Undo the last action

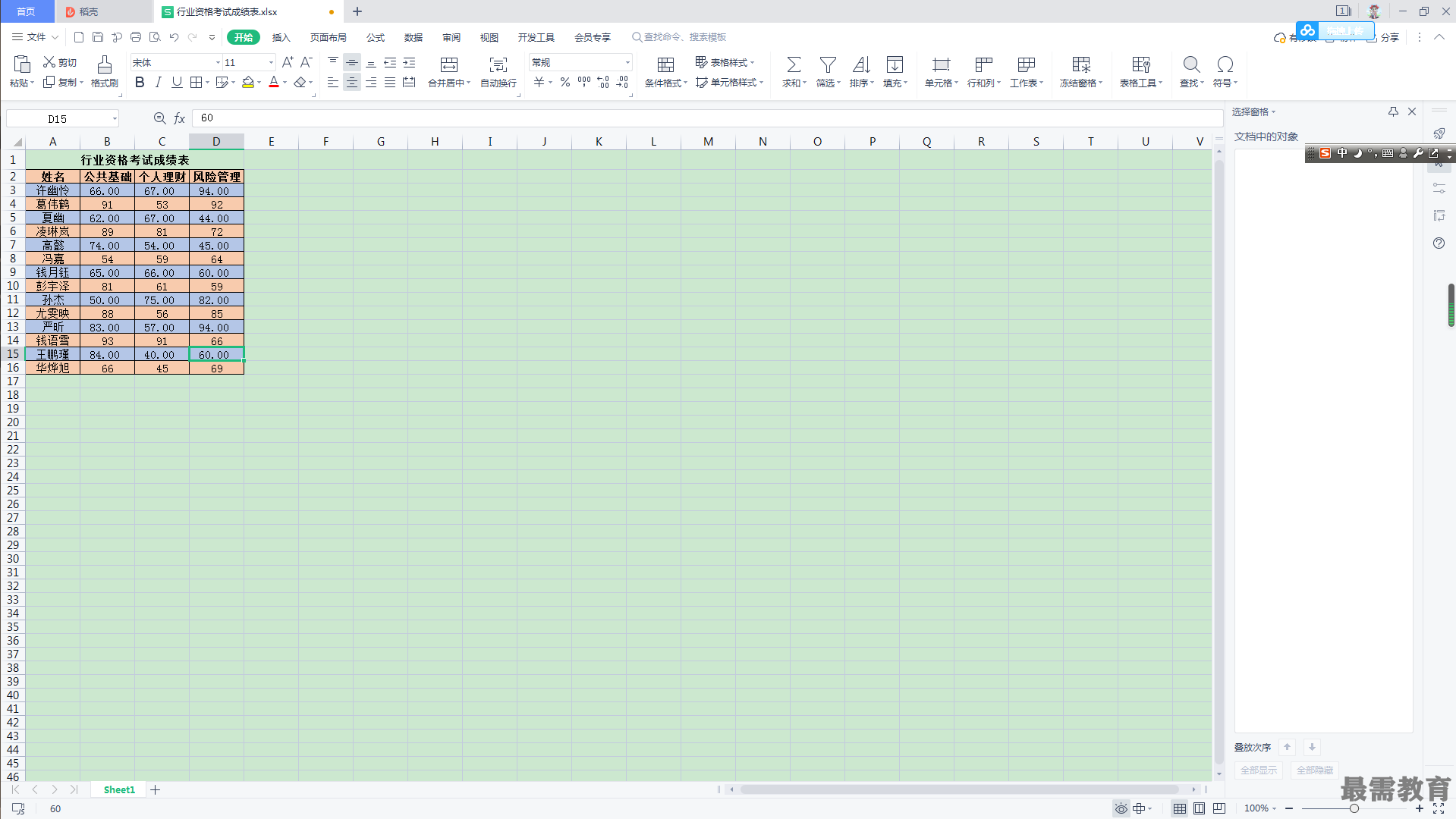174,37
